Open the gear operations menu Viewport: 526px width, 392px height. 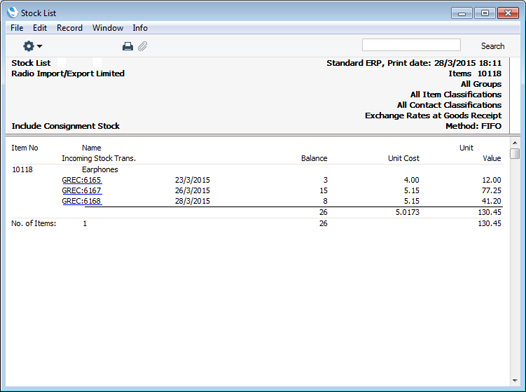32,46
